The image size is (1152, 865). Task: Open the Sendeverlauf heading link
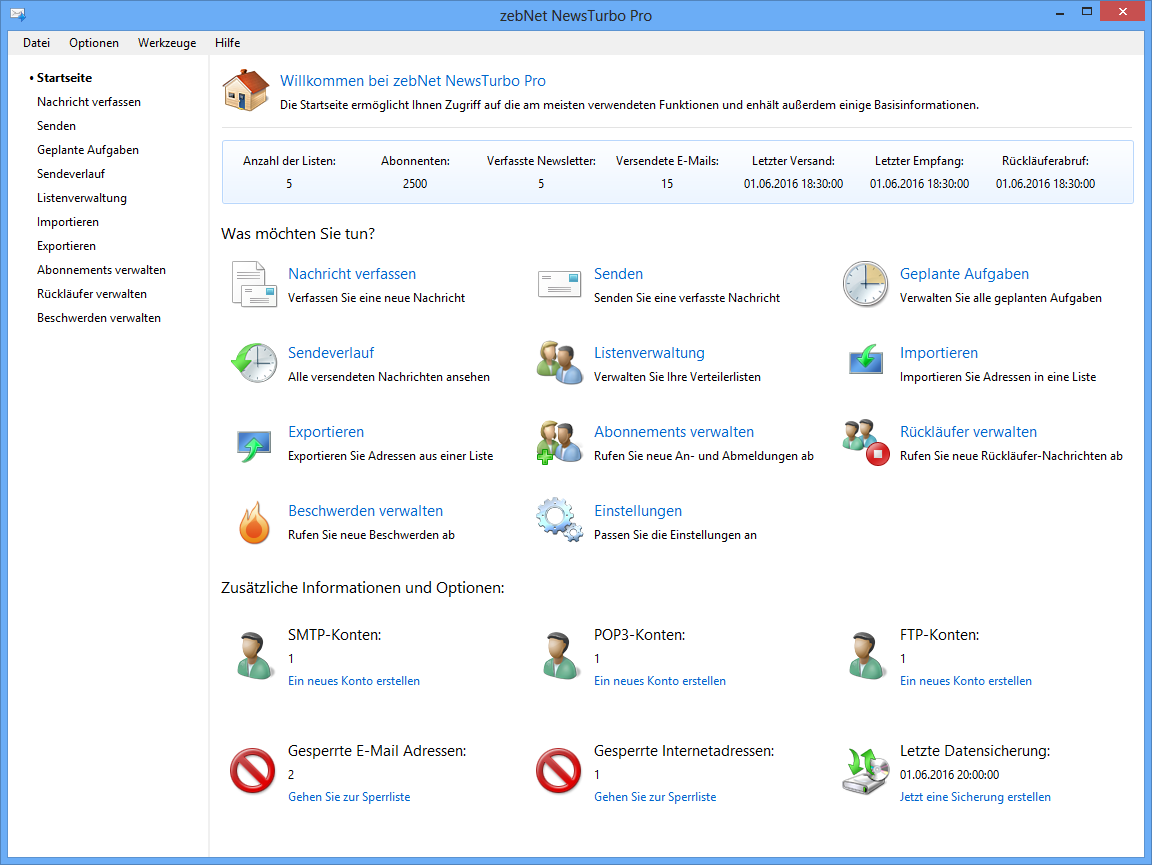coord(331,353)
